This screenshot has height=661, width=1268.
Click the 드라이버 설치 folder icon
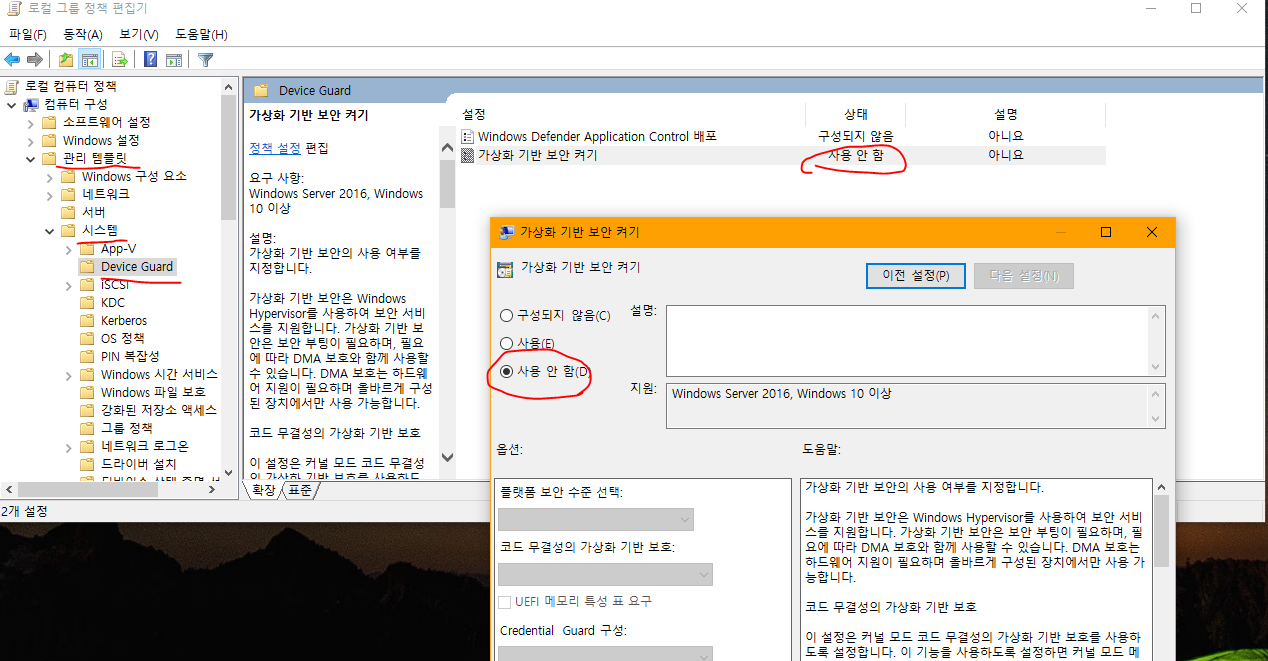click(87, 464)
